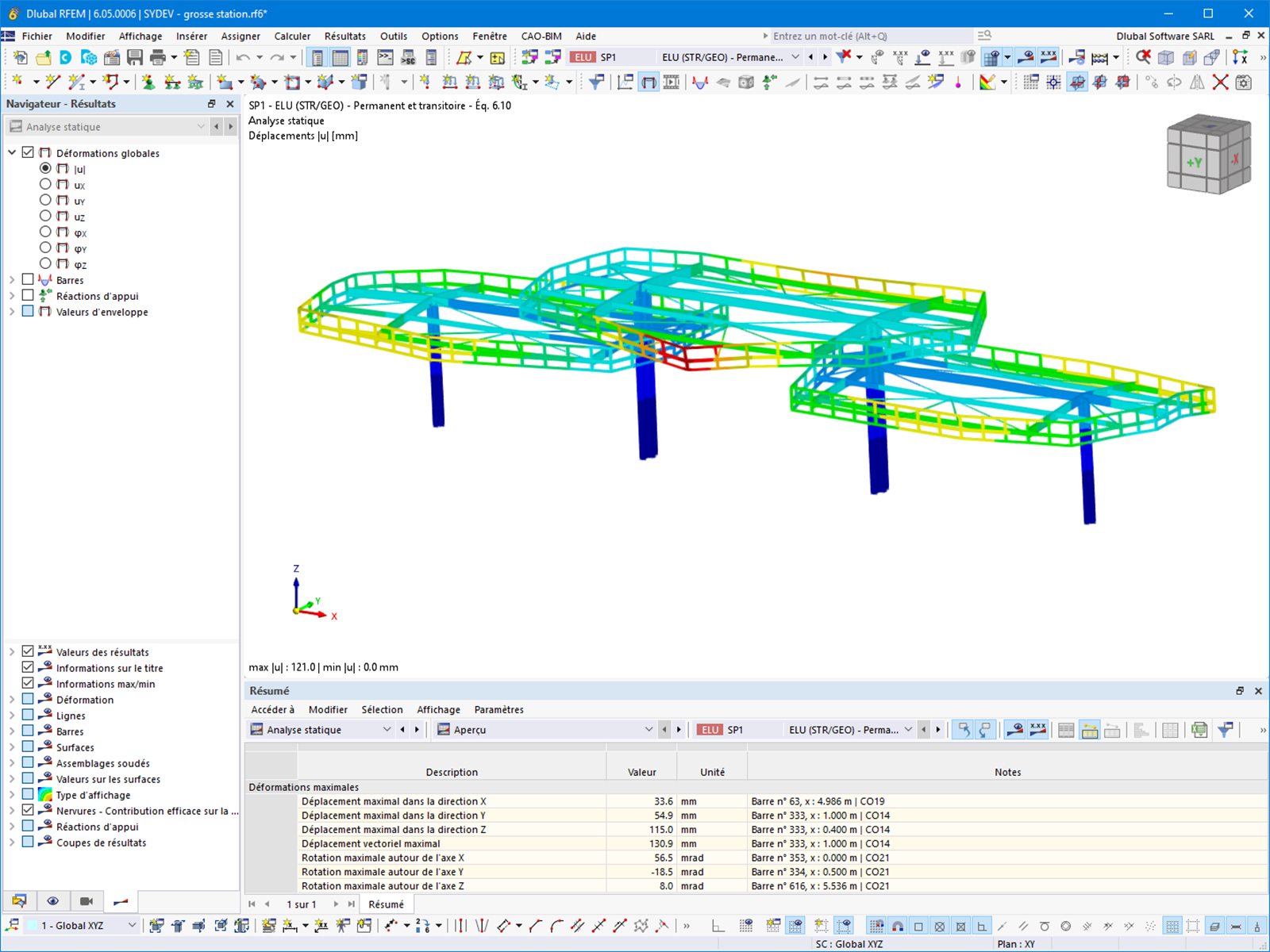The height and width of the screenshot is (952, 1270).
Task: Click Sélection in Résumé panel menu
Action: tap(382, 709)
